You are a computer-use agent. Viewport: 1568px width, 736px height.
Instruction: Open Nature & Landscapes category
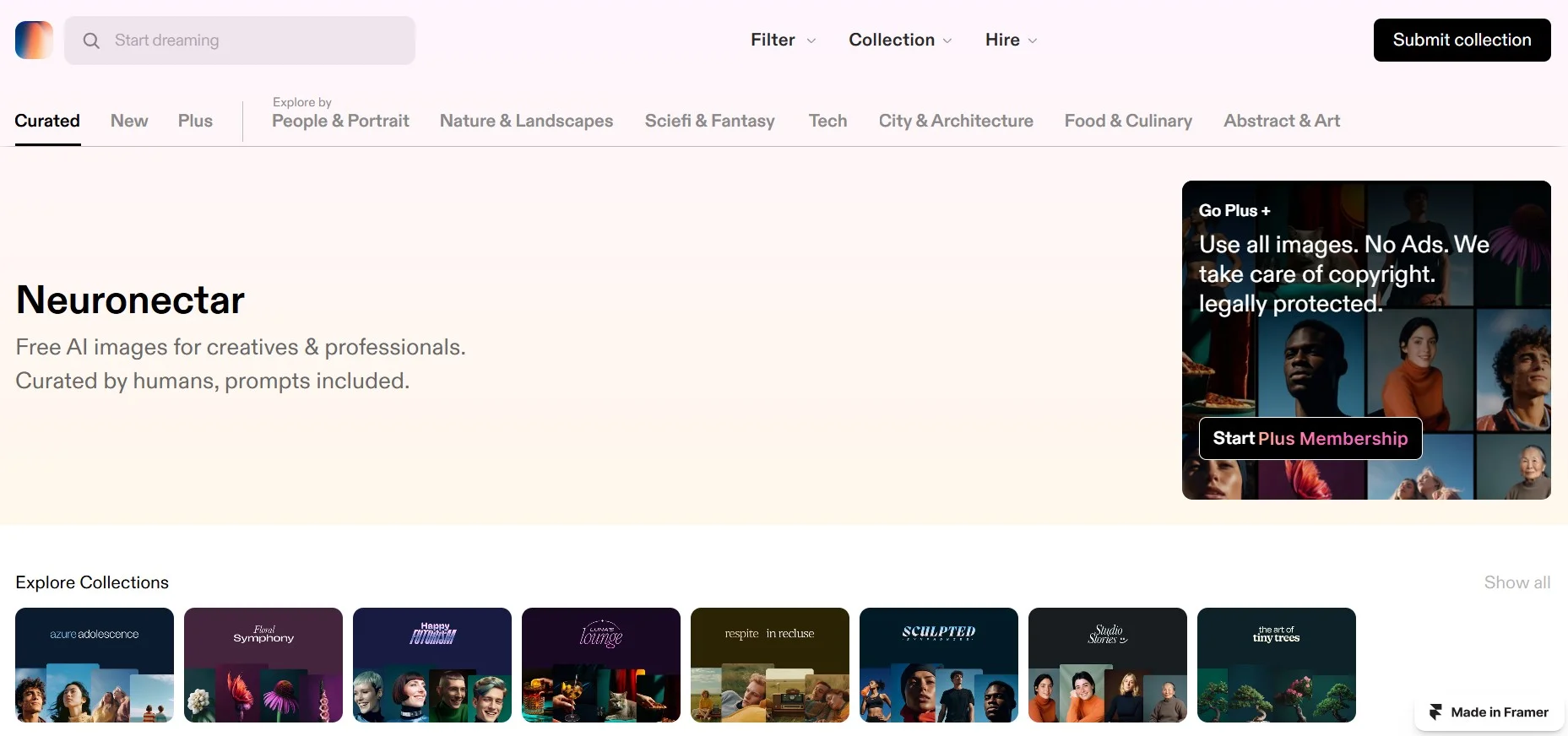click(x=526, y=121)
